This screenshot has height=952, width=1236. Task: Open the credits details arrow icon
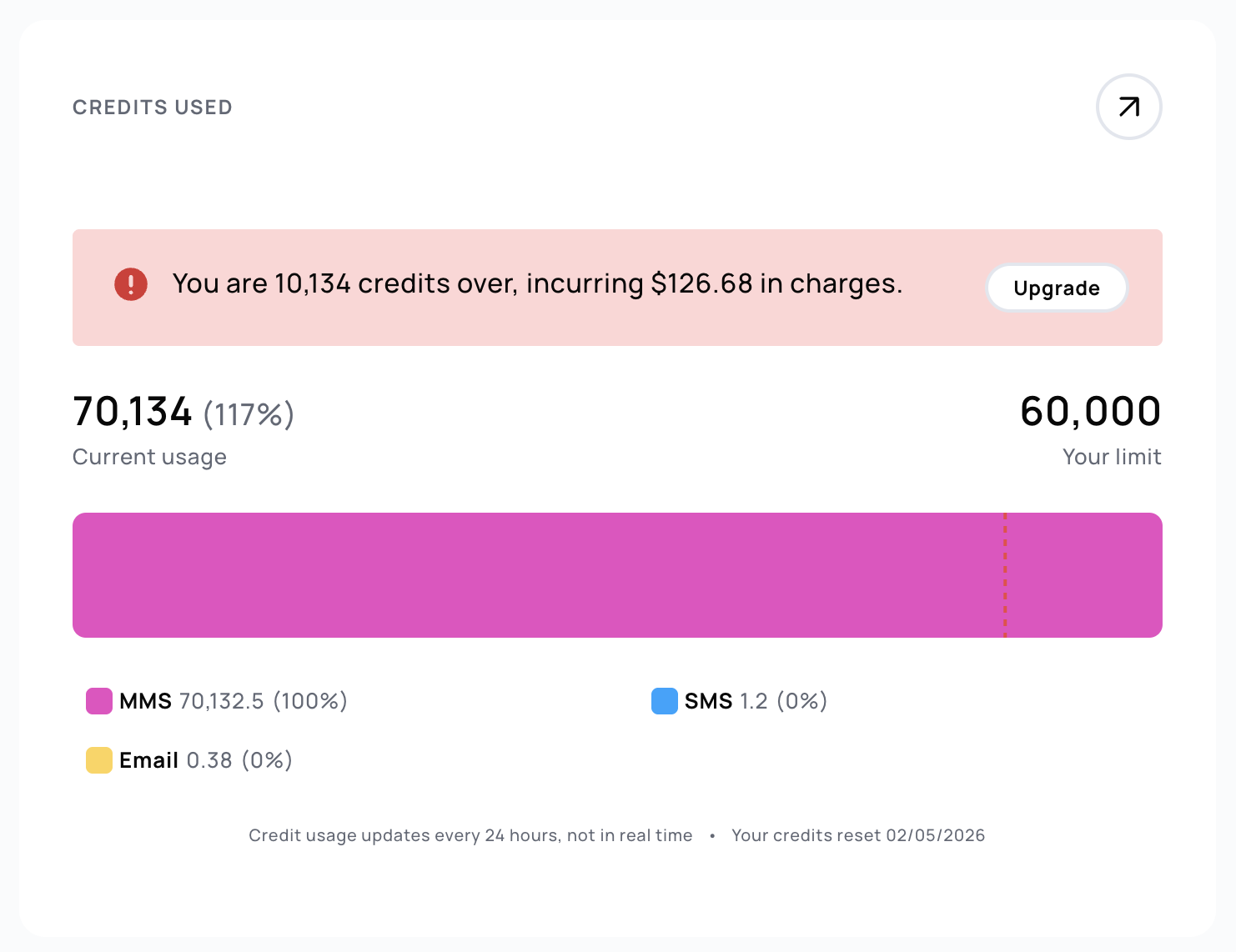click(1128, 107)
